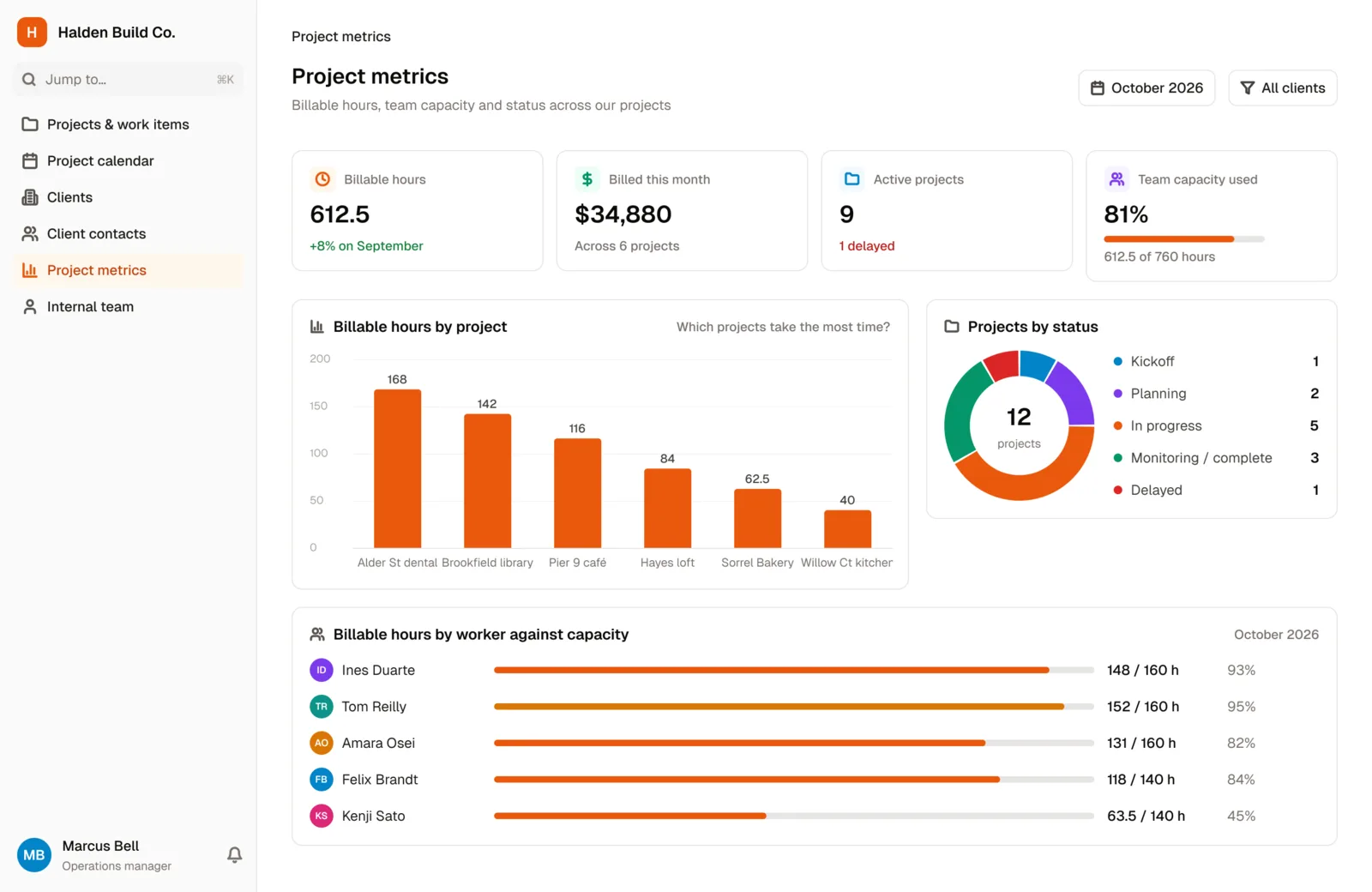
Task: Click the 612.5 of 760 hours text
Action: [1159, 256]
